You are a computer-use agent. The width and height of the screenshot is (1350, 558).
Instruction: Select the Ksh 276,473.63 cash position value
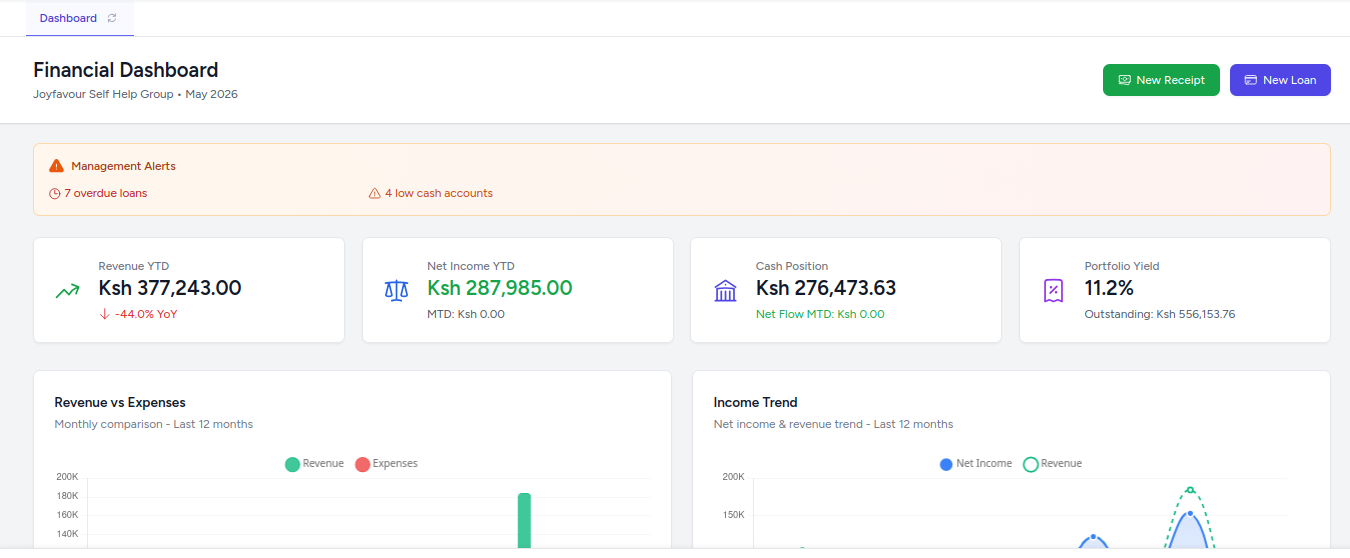coord(826,288)
